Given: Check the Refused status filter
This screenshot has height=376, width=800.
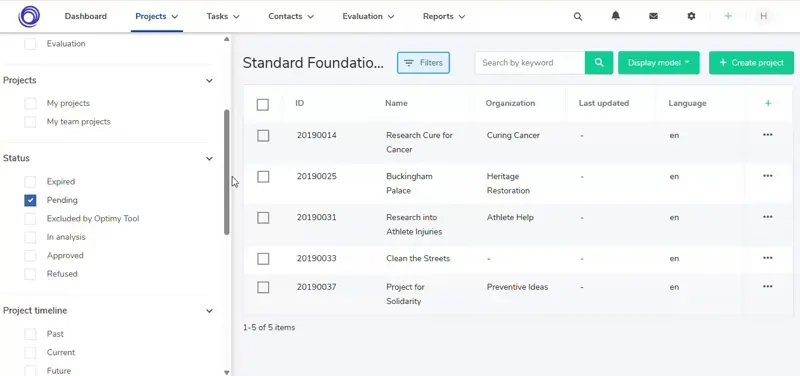Looking at the screenshot, I should pyautogui.click(x=31, y=273).
